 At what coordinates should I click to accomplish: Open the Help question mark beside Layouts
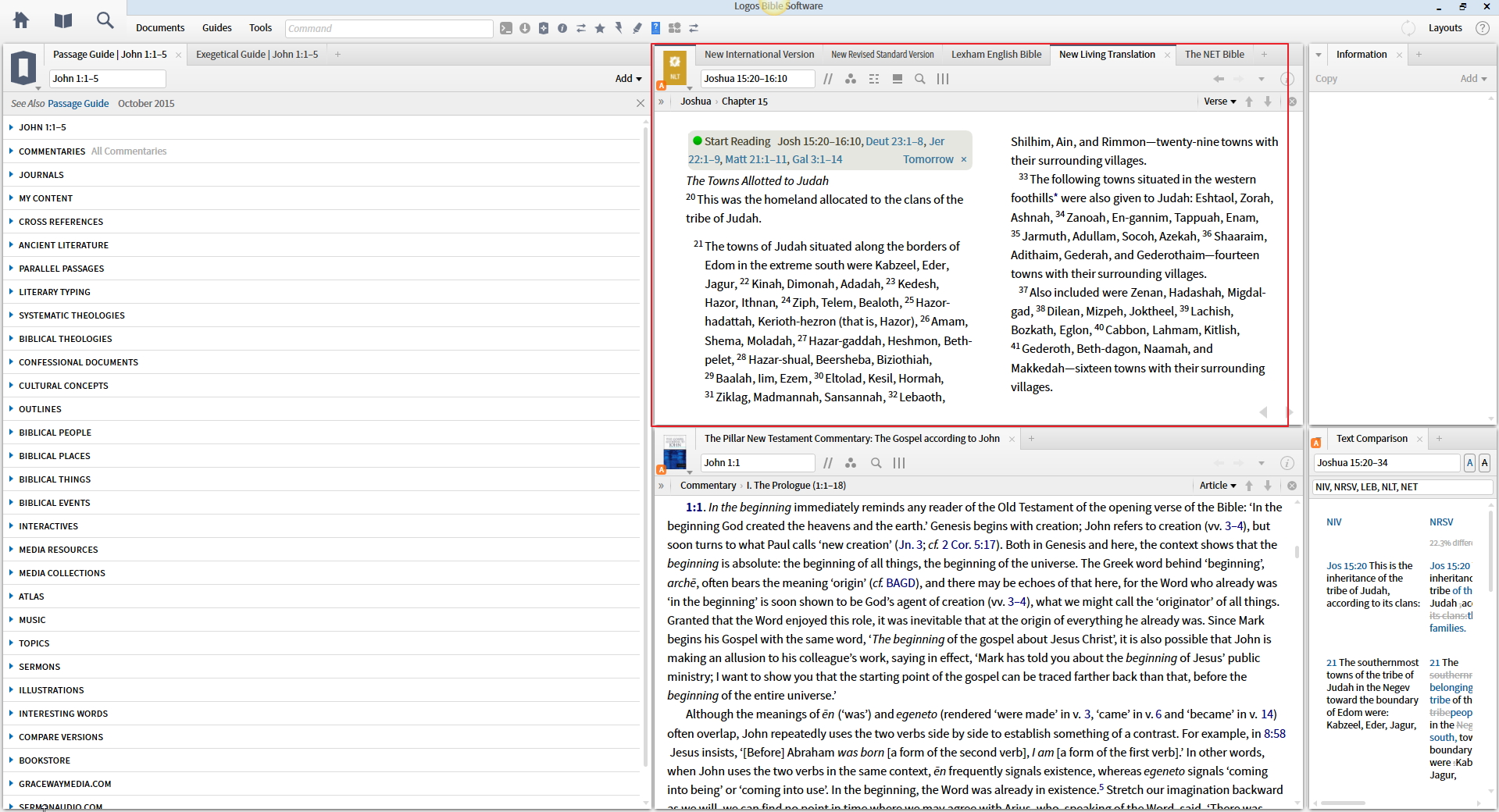(x=1482, y=28)
